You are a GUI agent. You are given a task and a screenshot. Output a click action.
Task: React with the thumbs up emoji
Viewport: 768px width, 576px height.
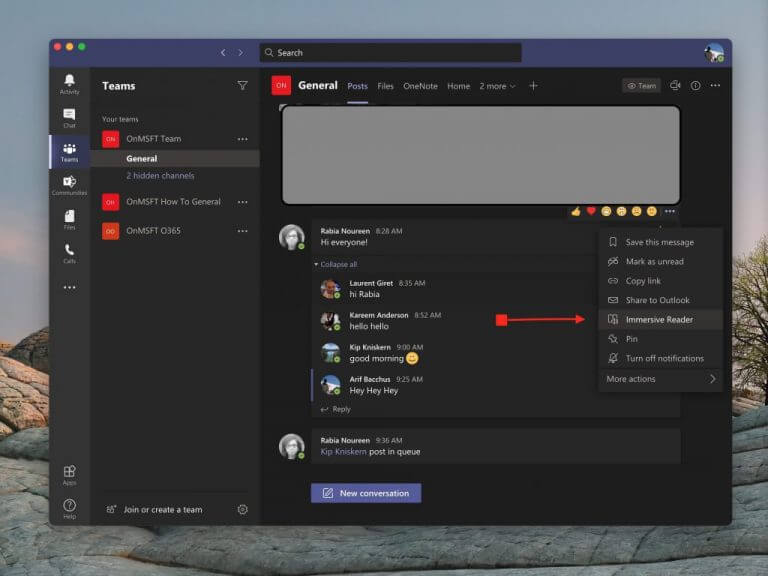(x=576, y=211)
